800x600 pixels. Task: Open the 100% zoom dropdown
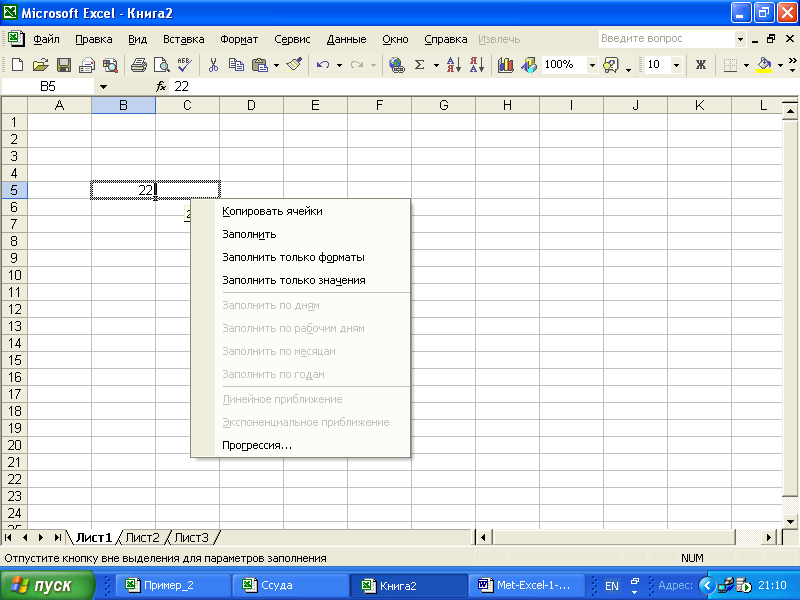592,65
